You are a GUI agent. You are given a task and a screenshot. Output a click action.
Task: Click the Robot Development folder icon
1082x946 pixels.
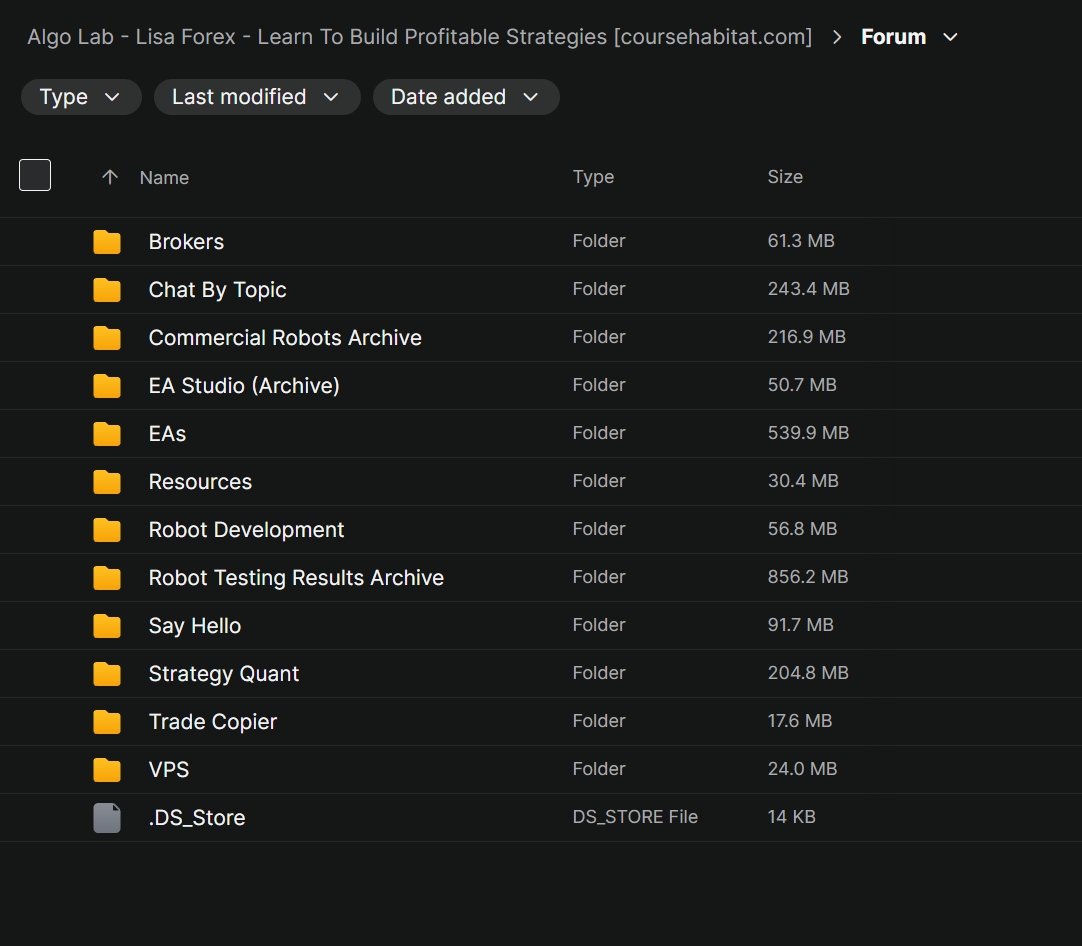point(107,530)
